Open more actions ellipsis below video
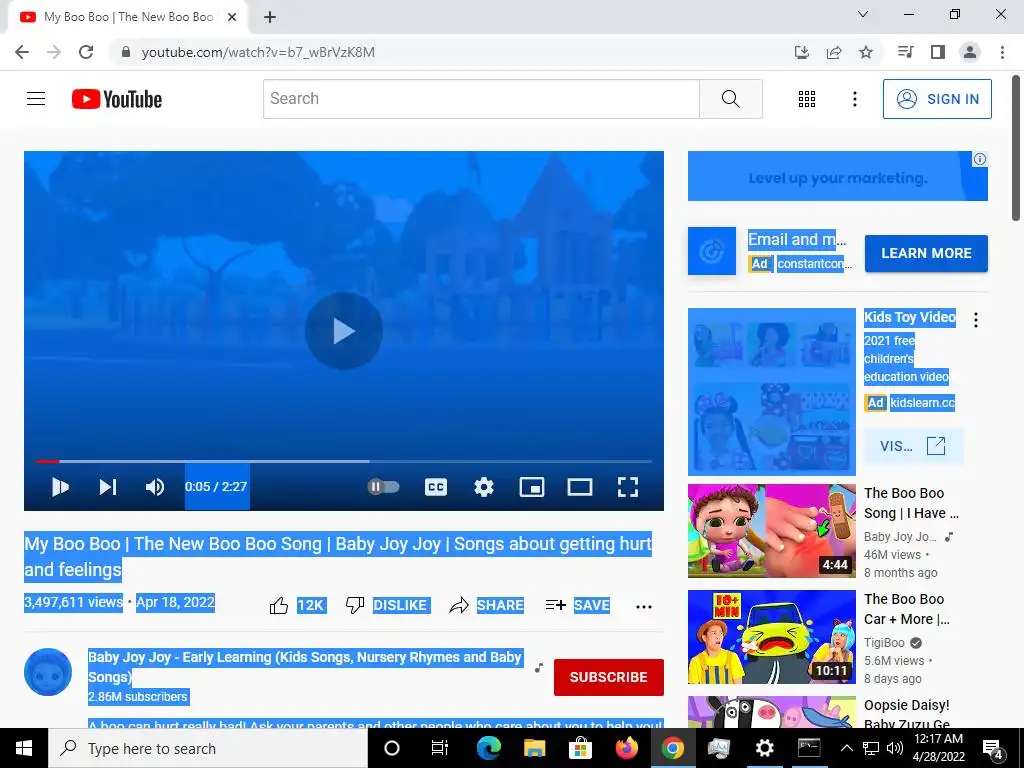Viewport: 1024px width, 768px height. (644, 607)
